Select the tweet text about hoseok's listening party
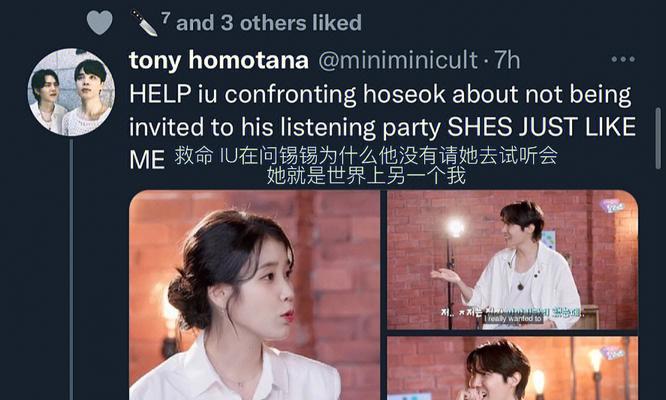Viewport: 666px width, 400px height. click(382, 127)
